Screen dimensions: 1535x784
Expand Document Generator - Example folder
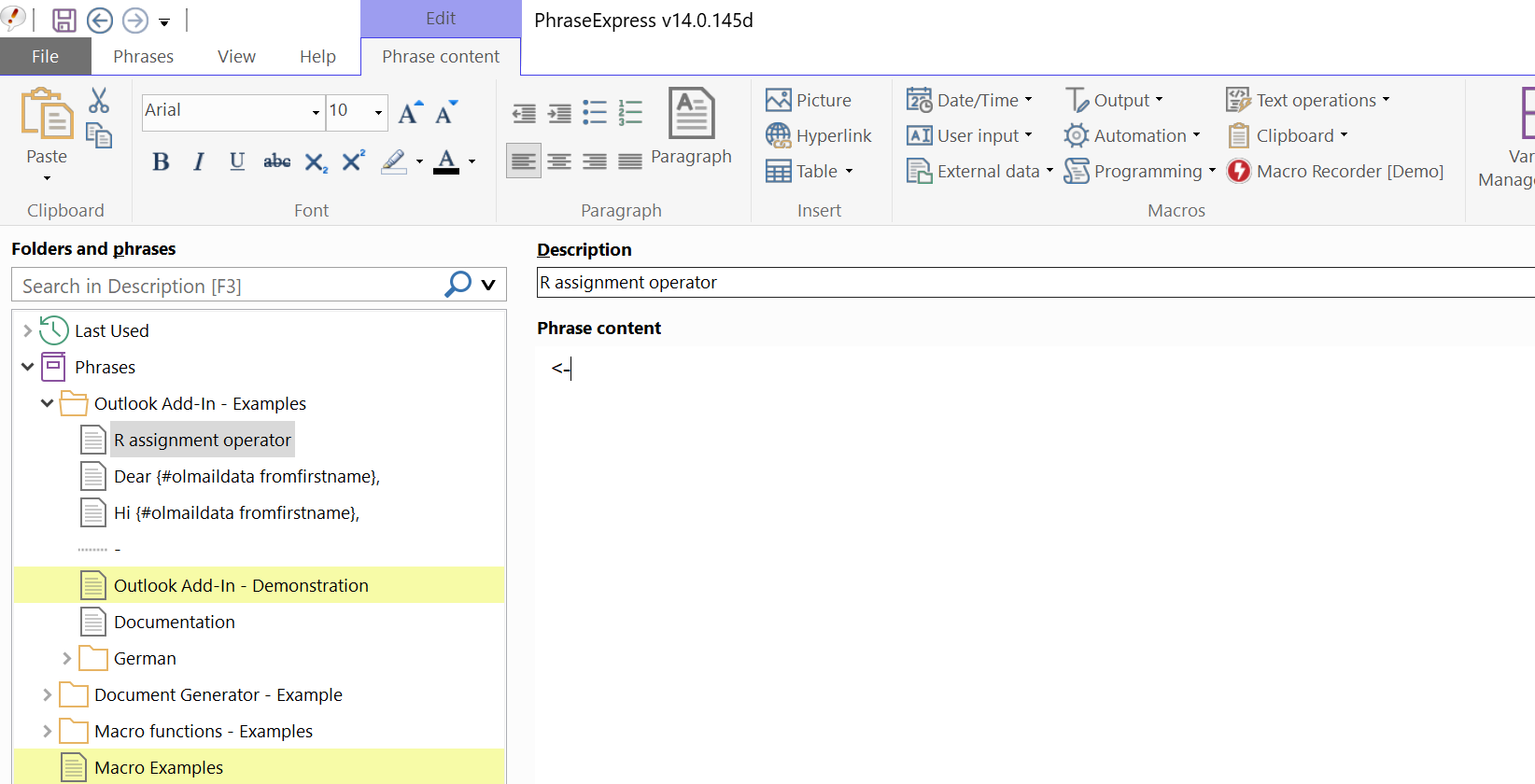click(47, 694)
